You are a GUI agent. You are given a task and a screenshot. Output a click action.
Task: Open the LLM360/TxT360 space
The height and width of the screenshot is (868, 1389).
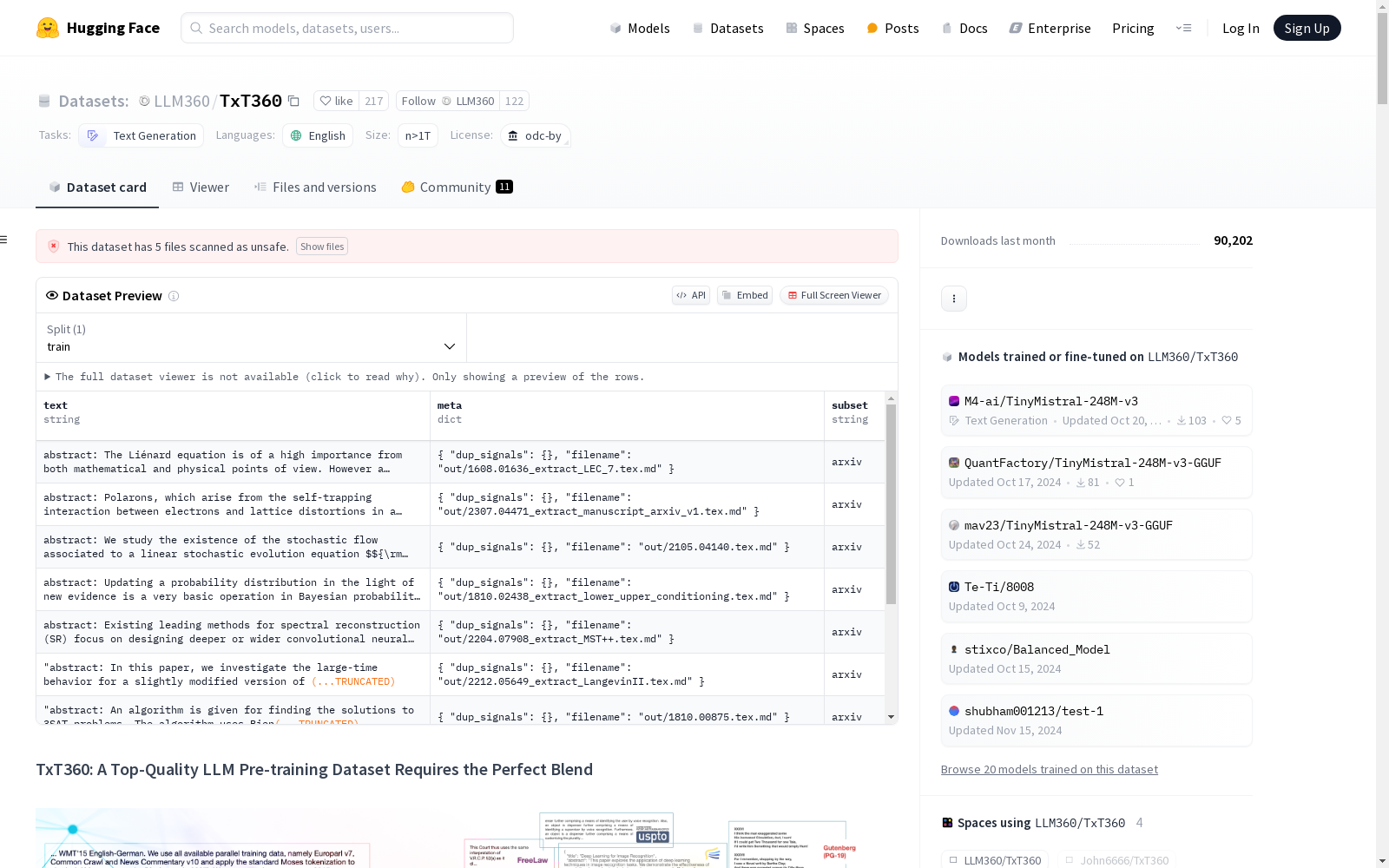995,860
